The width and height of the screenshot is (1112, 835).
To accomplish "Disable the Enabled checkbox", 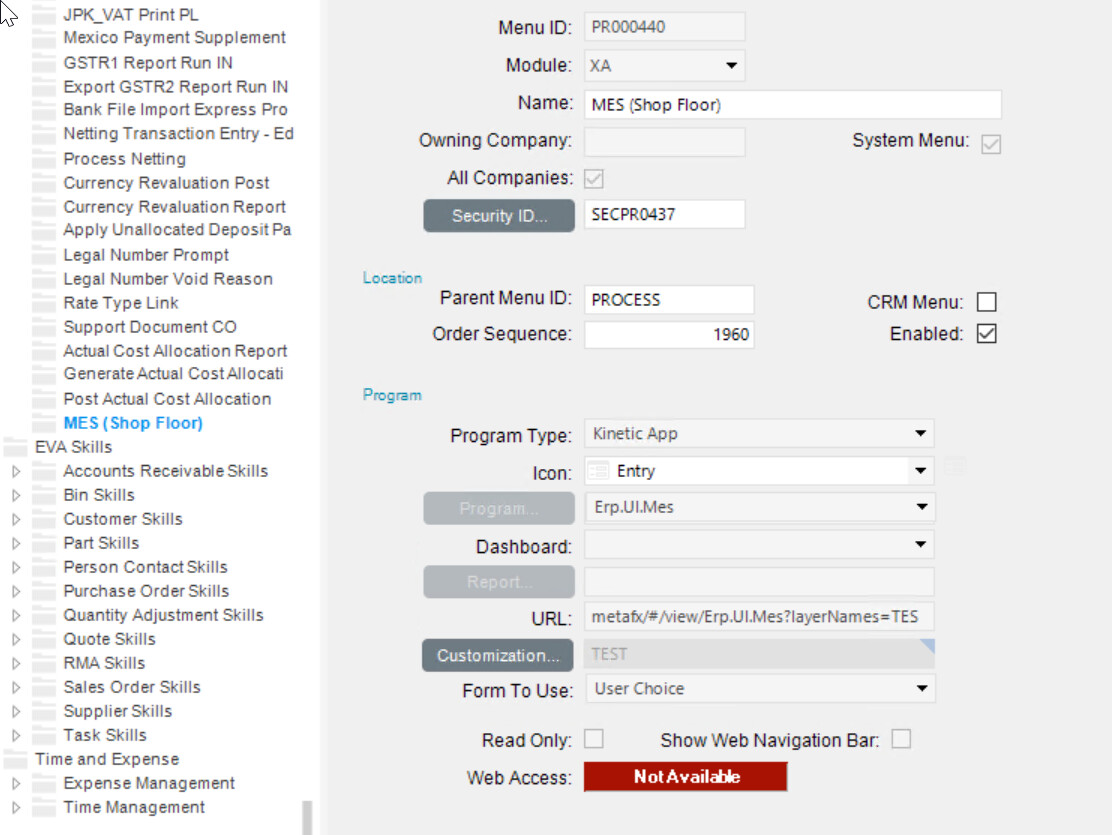I will click(x=986, y=334).
